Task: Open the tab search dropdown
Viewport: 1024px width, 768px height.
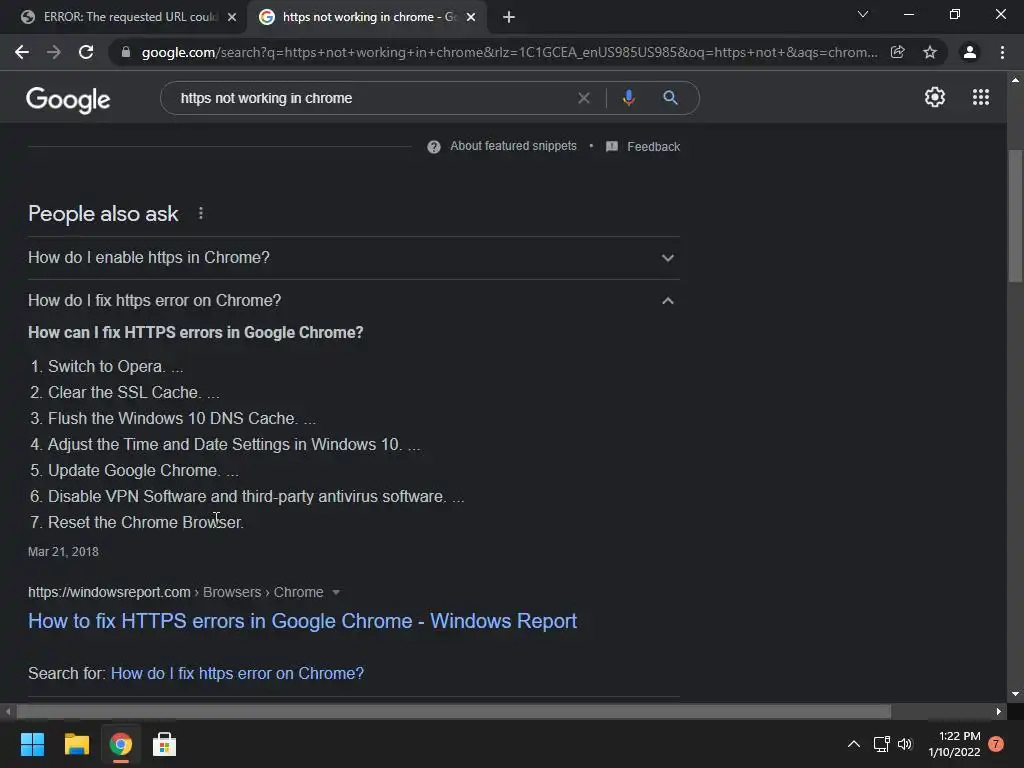Action: 863,14
